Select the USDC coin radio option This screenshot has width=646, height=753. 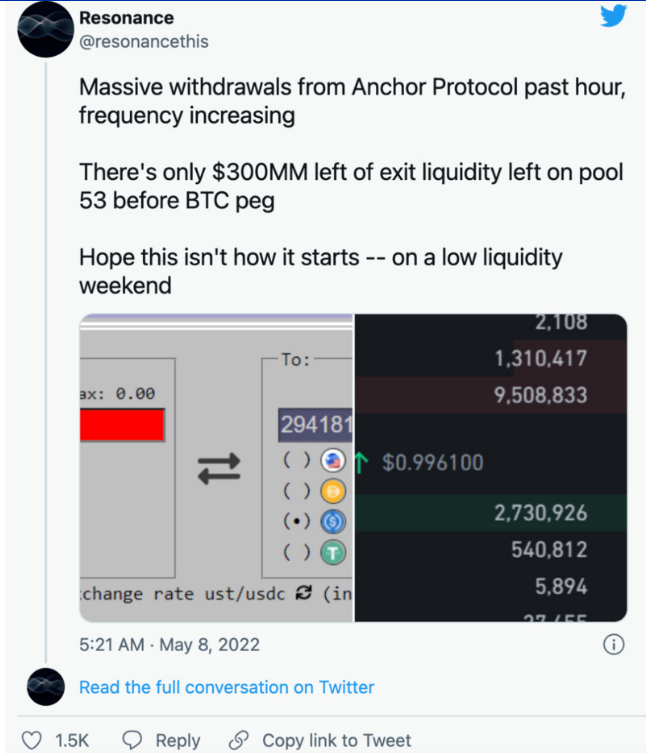point(296,522)
